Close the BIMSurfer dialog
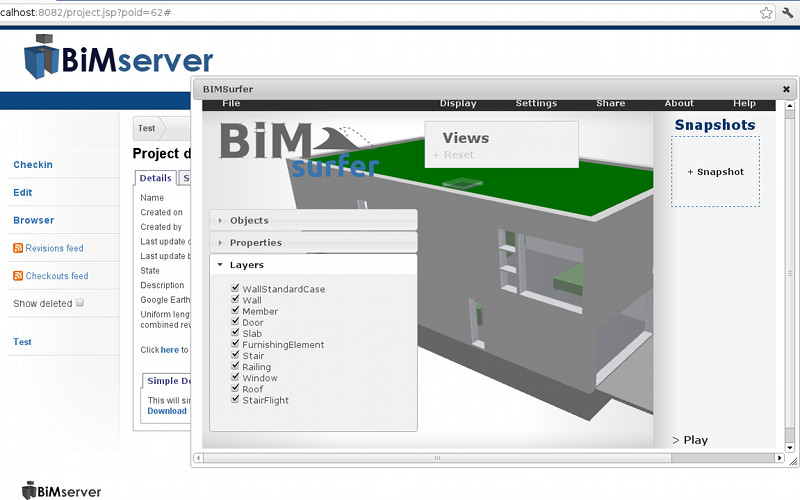The height and width of the screenshot is (500, 800). 786,89
